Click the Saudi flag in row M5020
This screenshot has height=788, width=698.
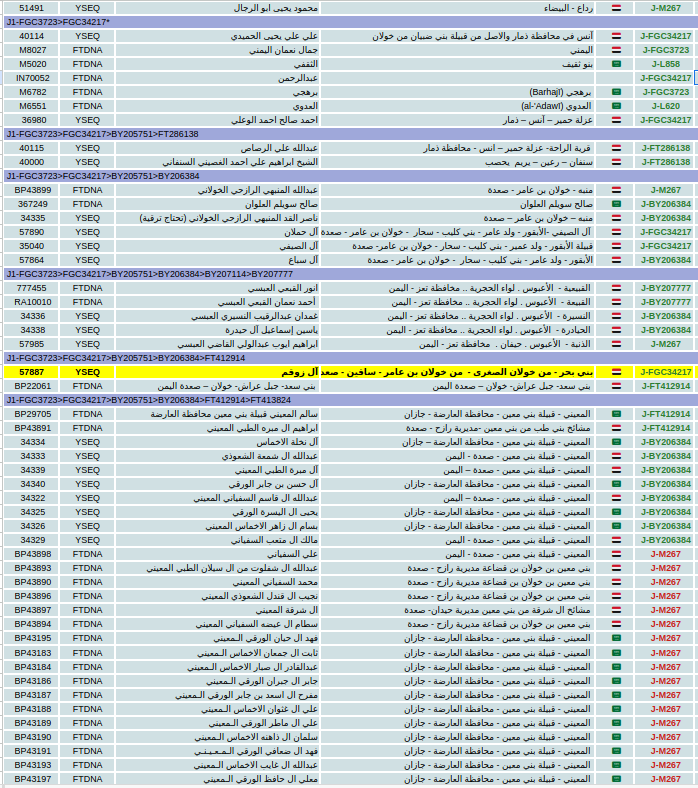pos(616,64)
